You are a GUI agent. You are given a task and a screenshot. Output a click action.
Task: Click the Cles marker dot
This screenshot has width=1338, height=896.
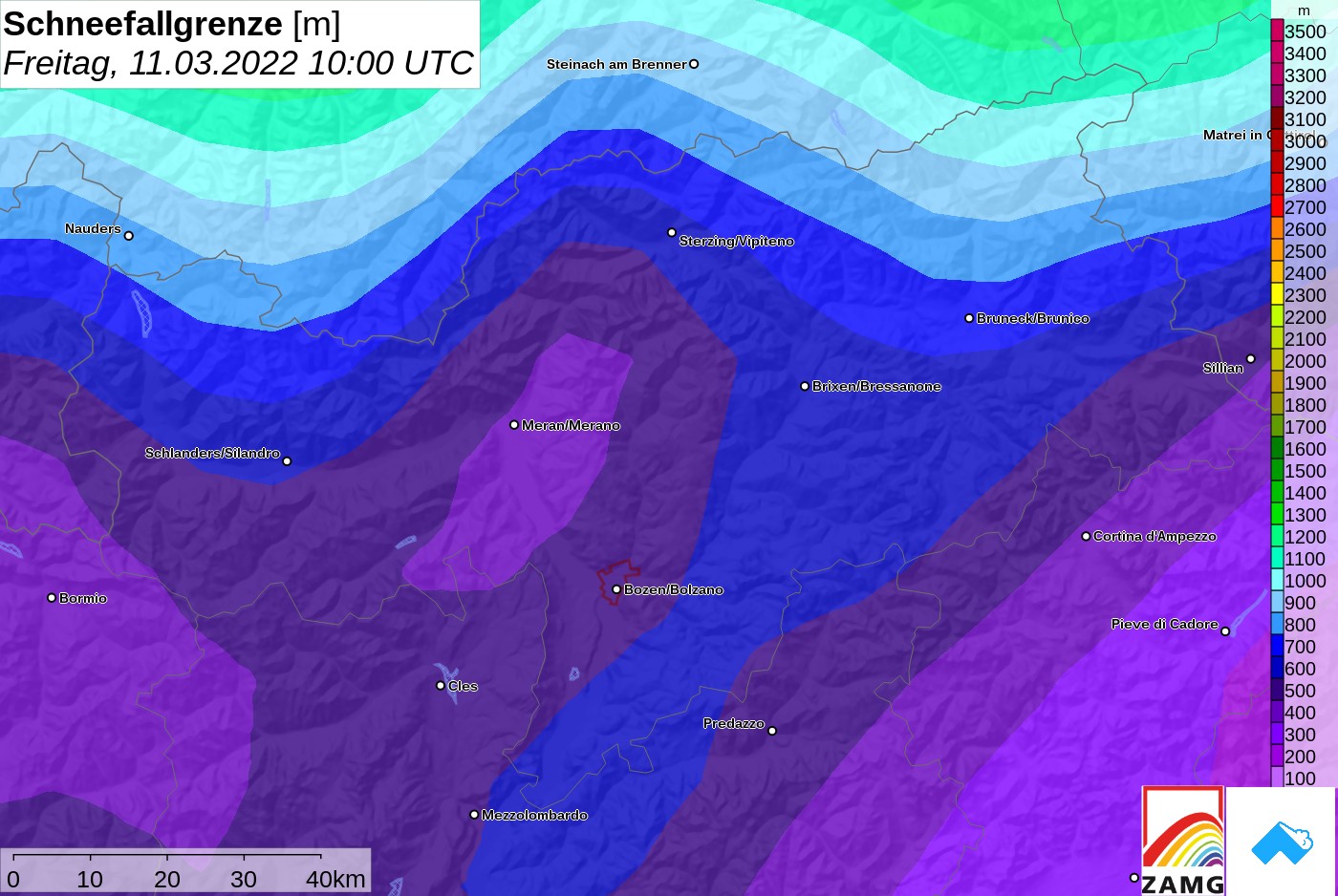[x=441, y=685]
